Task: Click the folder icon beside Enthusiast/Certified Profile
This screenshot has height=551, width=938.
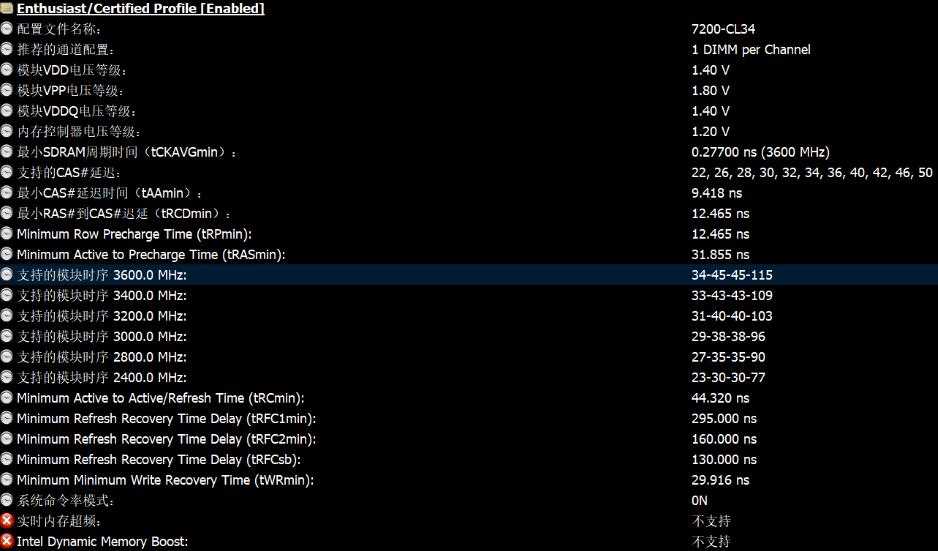Action: pyautogui.click(x=7, y=8)
